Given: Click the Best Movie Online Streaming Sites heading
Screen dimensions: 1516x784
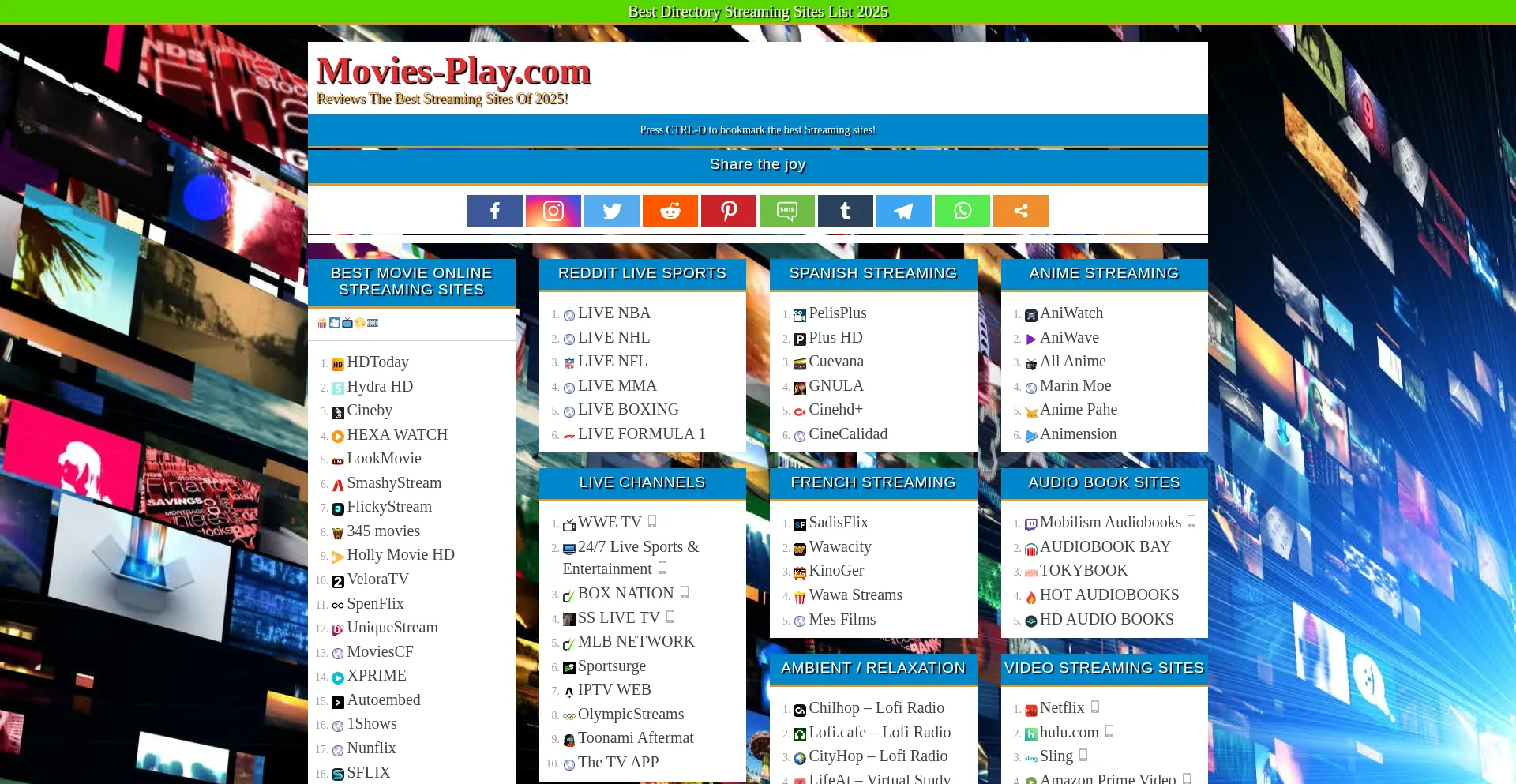Looking at the screenshot, I should (411, 282).
